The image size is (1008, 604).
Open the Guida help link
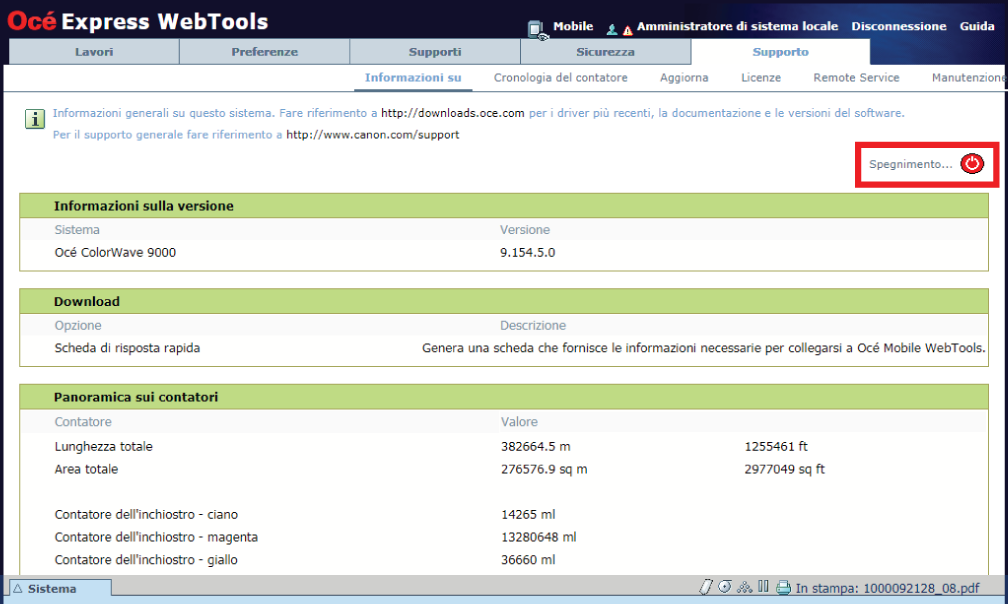[977, 26]
